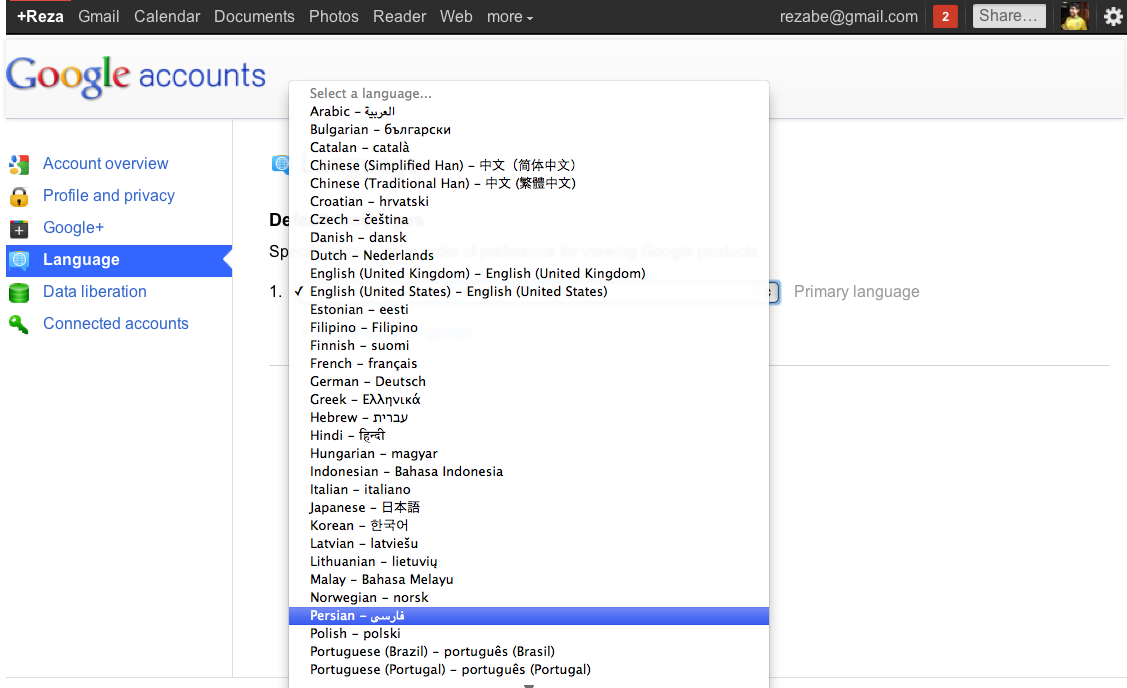1127x688 pixels.
Task: Open the more dropdown in top bar
Action: point(510,17)
